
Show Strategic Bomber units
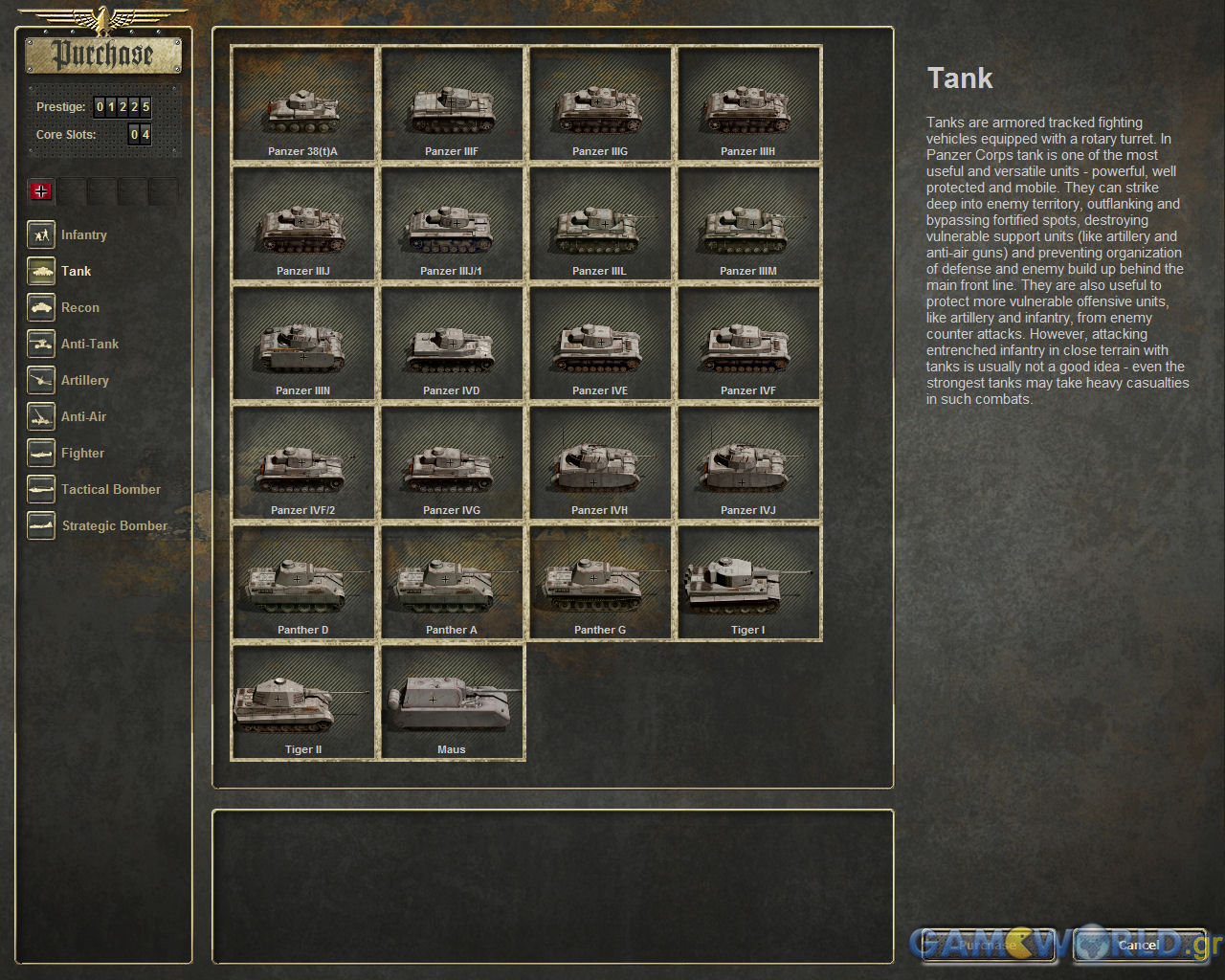click(x=41, y=525)
